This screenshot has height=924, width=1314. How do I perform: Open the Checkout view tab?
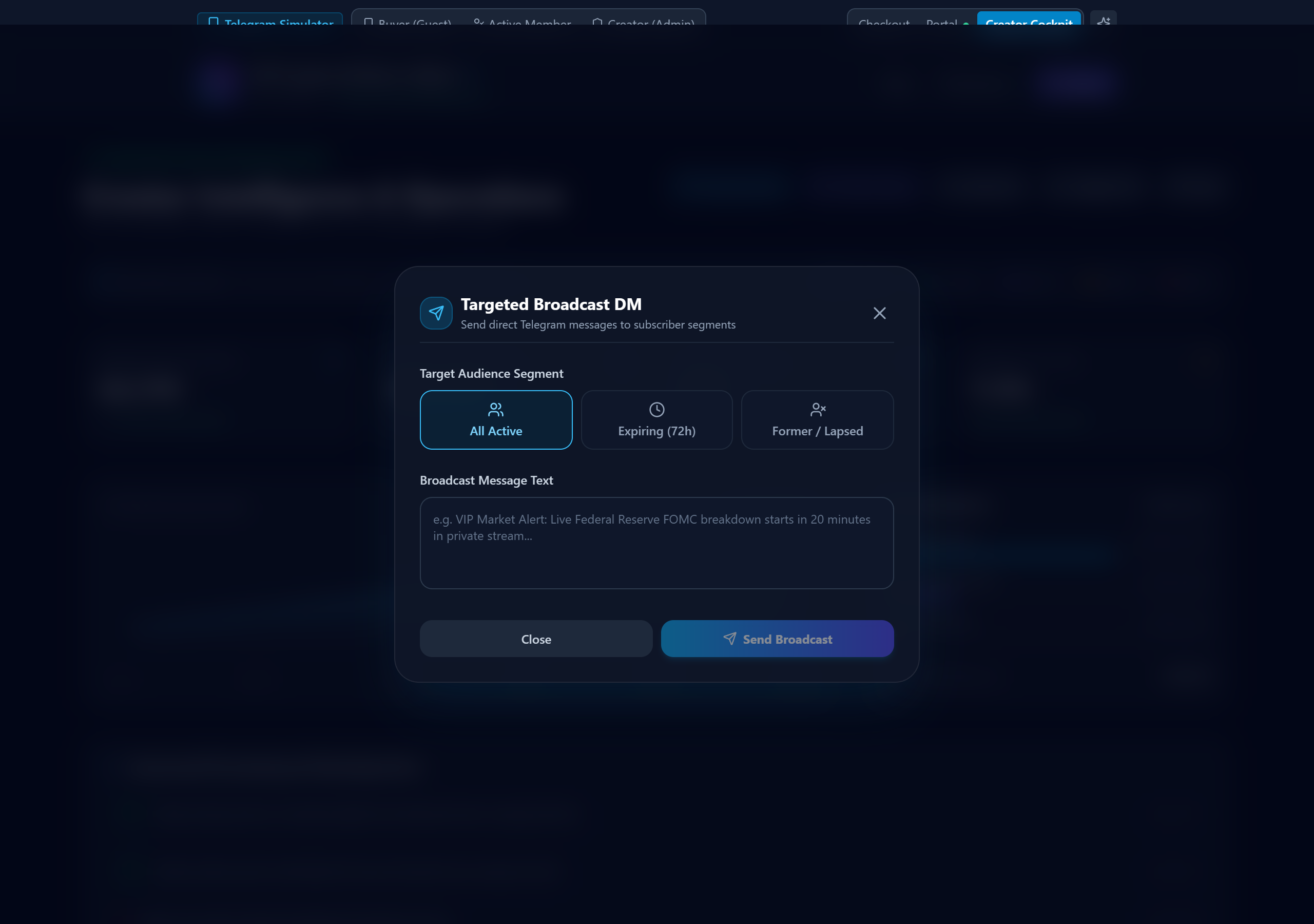coord(884,21)
